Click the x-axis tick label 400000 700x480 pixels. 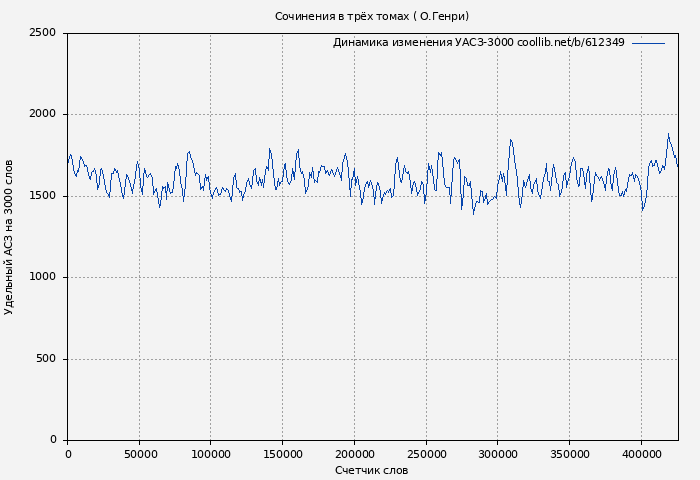641,455
